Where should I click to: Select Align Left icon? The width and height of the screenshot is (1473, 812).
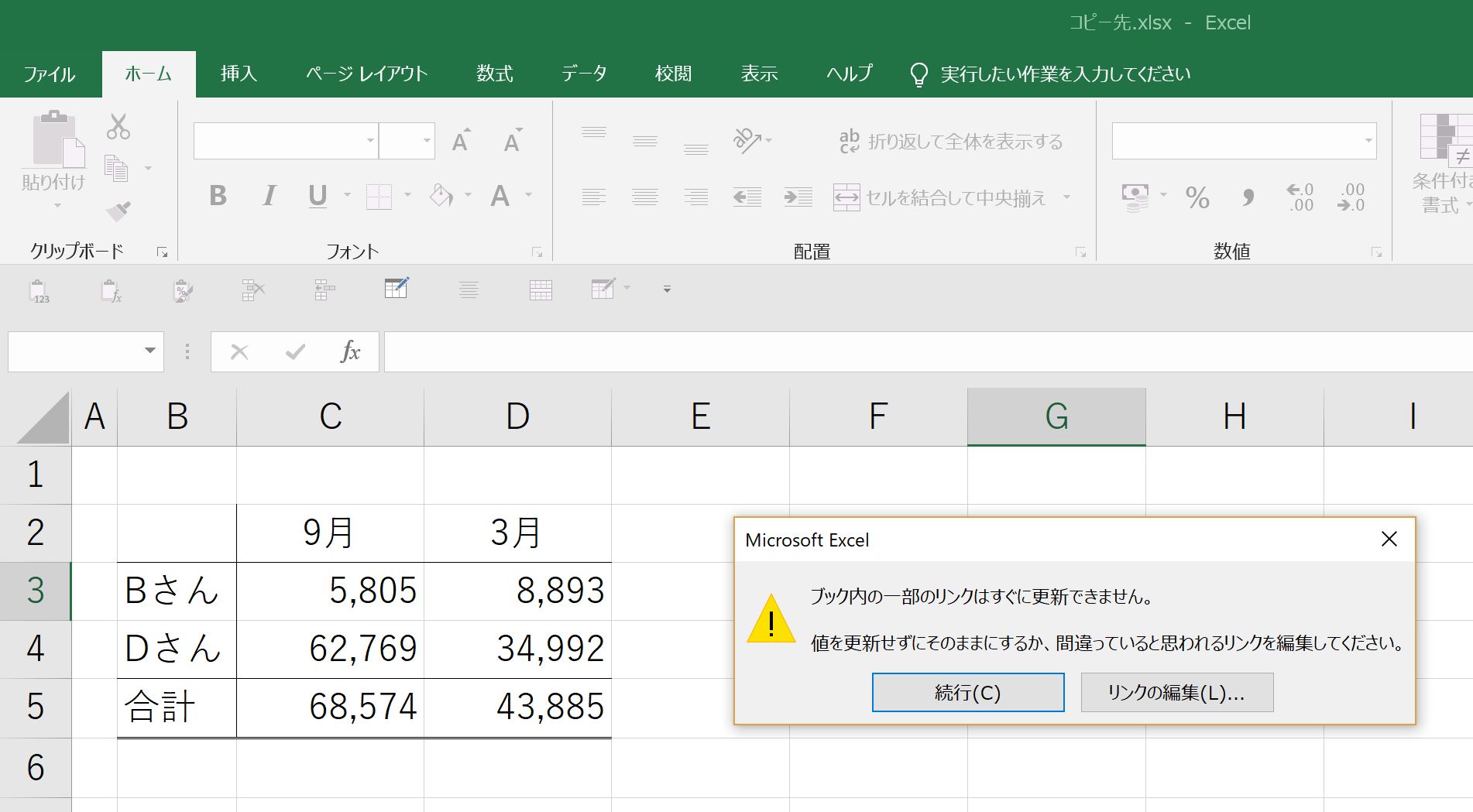(x=594, y=197)
